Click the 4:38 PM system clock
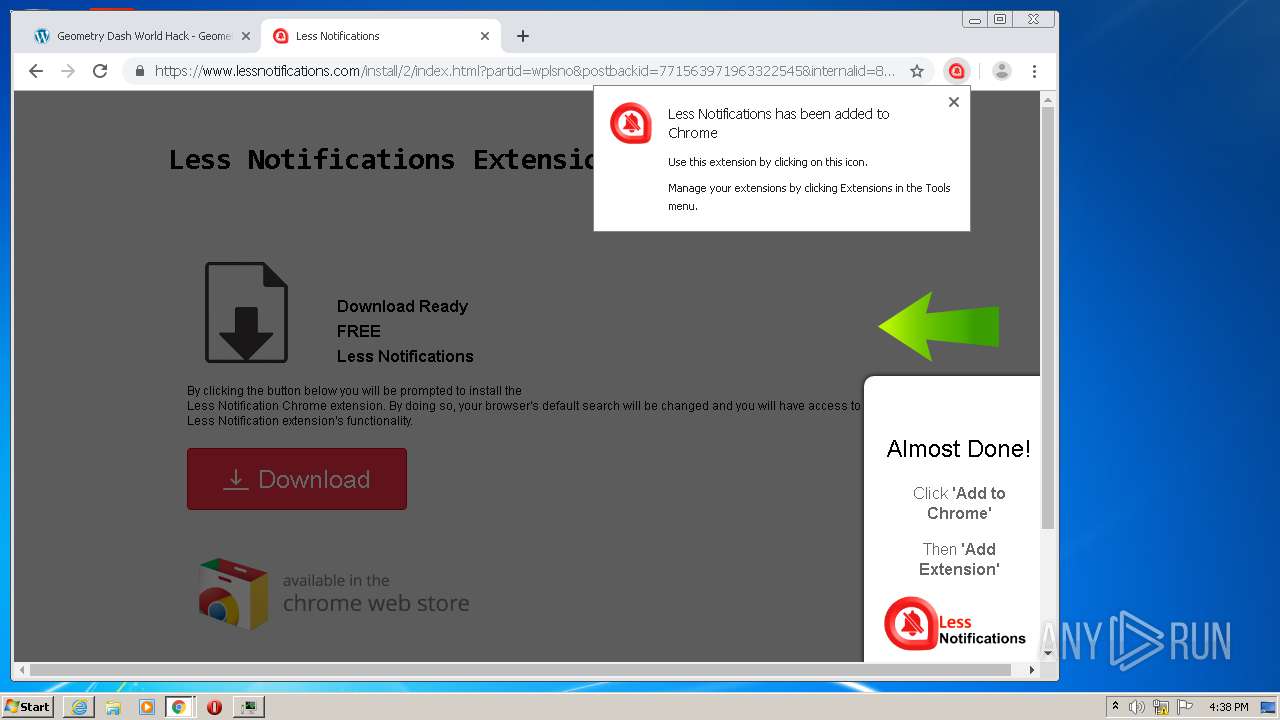Viewport: 1280px width, 720px height. tap(1228, 707)
